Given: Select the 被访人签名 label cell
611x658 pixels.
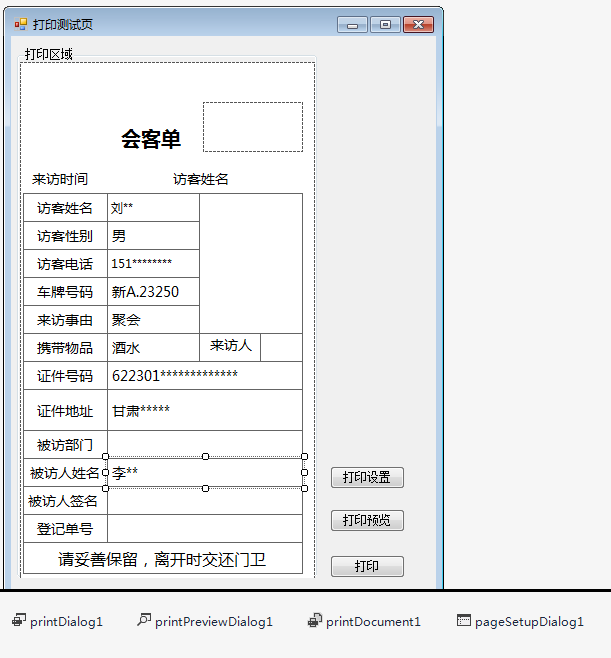Looking at the screenshot, I should pyautogui.click(x=65, y=501).
